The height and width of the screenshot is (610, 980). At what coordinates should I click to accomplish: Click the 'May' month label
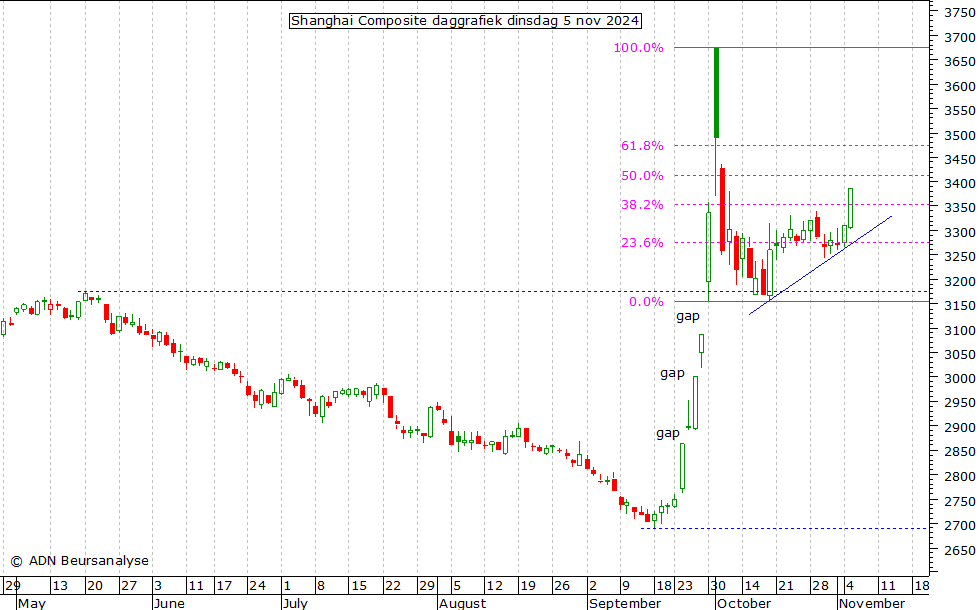point(31,603)
